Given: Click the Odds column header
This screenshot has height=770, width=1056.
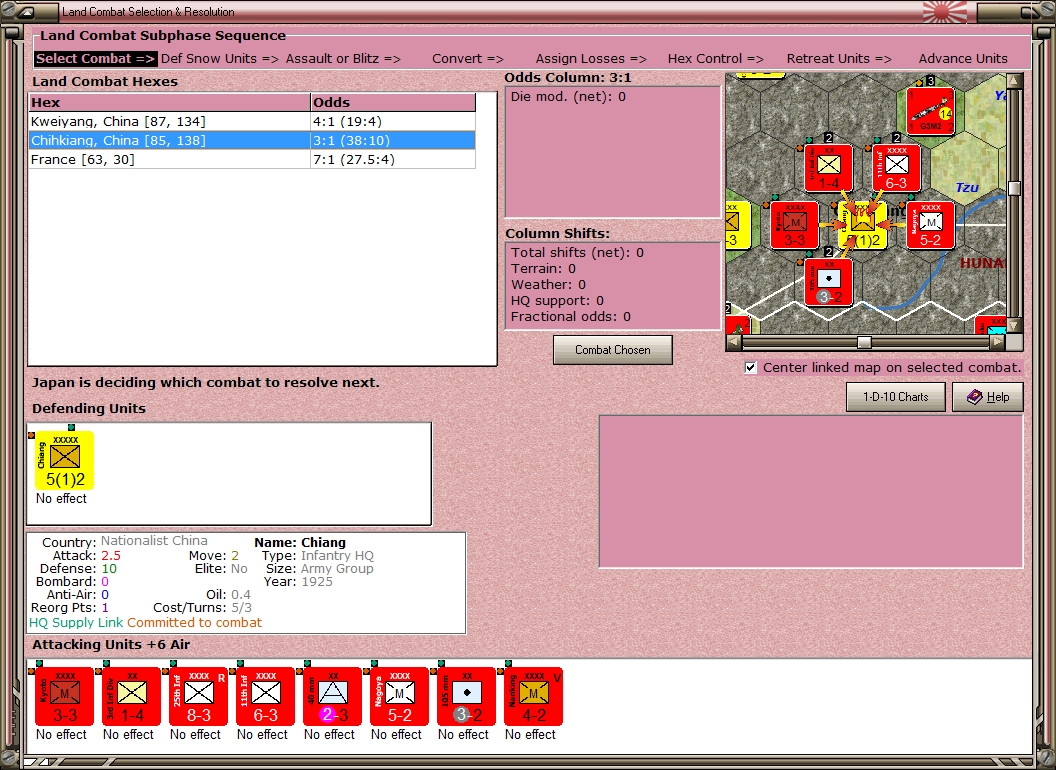Looking at the screenshot, I should point(393,102).
